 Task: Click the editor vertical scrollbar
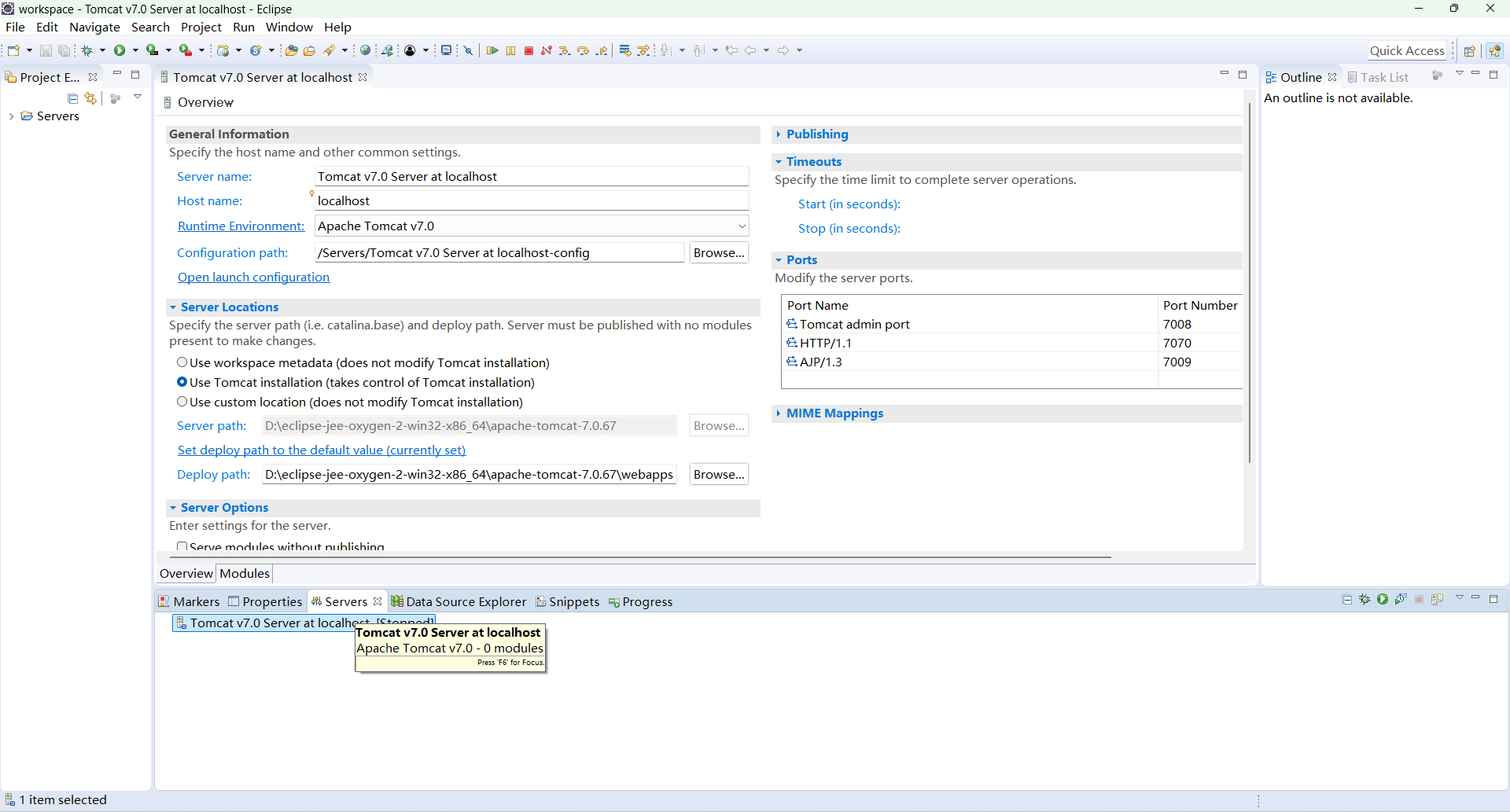1249,283
